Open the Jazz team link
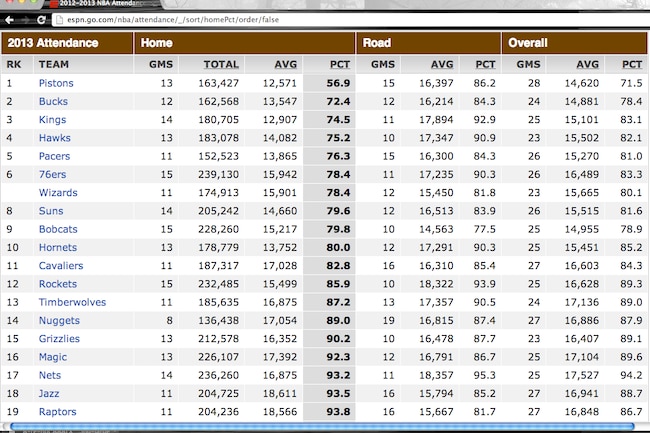 click(49, 393)
